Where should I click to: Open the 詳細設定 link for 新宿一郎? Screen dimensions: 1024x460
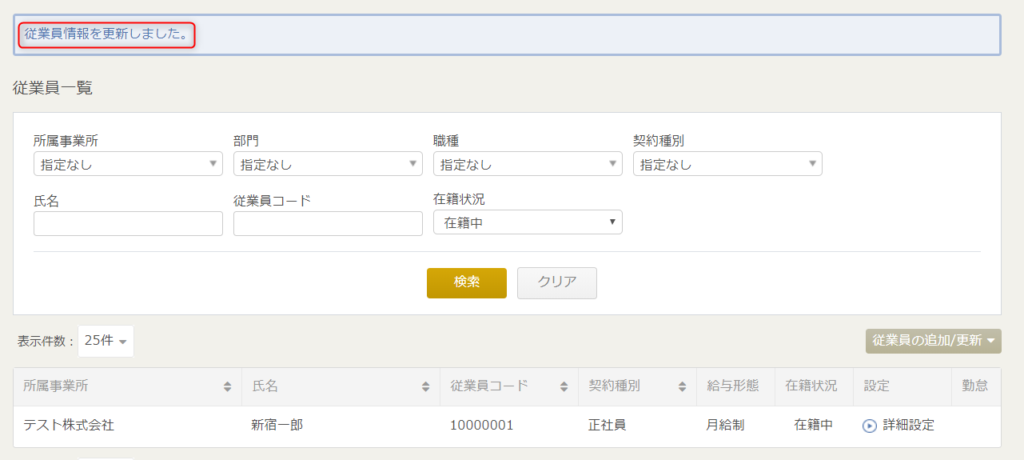[x=908, y=425]
